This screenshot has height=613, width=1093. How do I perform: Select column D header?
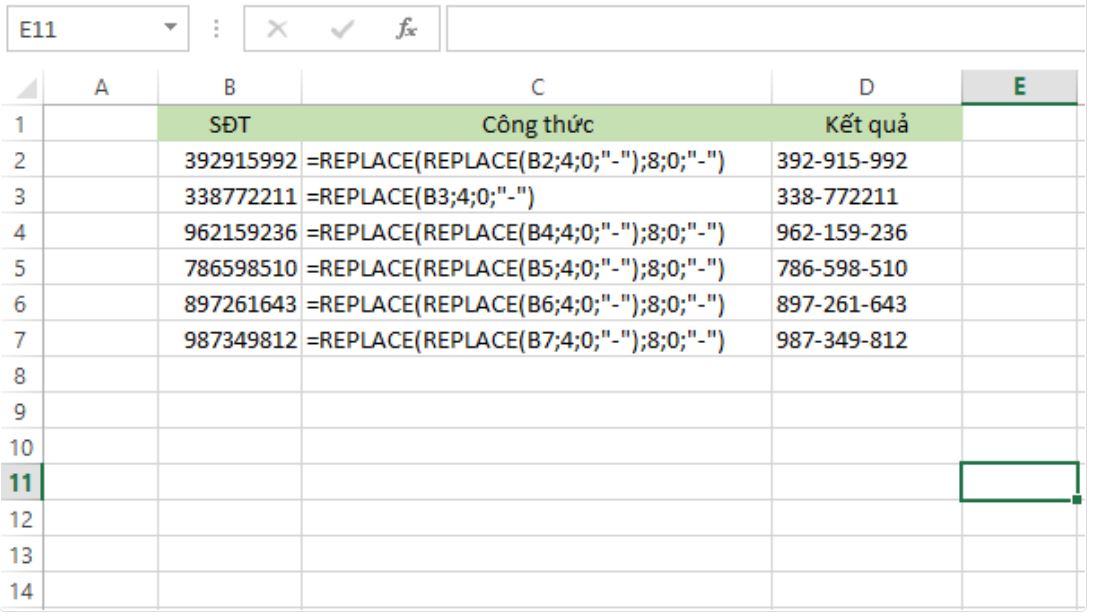click(866, 88)
